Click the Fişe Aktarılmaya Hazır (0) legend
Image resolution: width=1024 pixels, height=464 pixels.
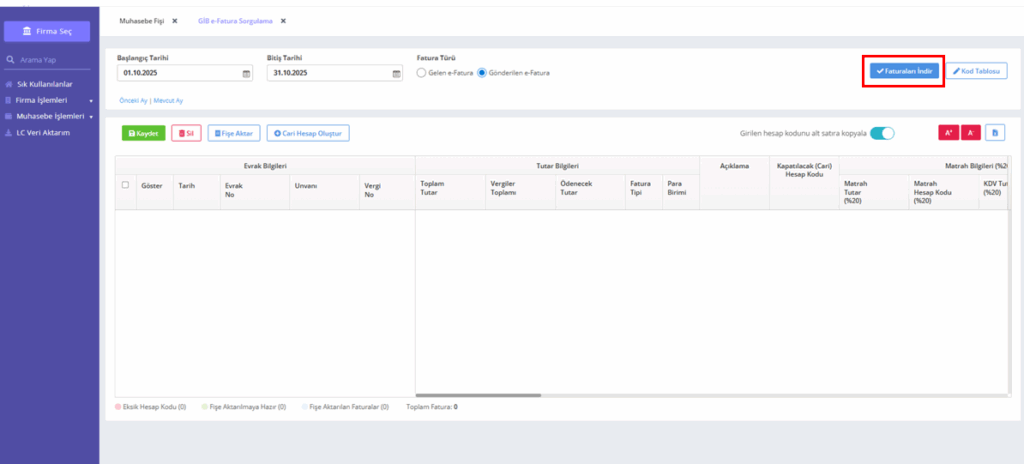[x=244, y=406]
